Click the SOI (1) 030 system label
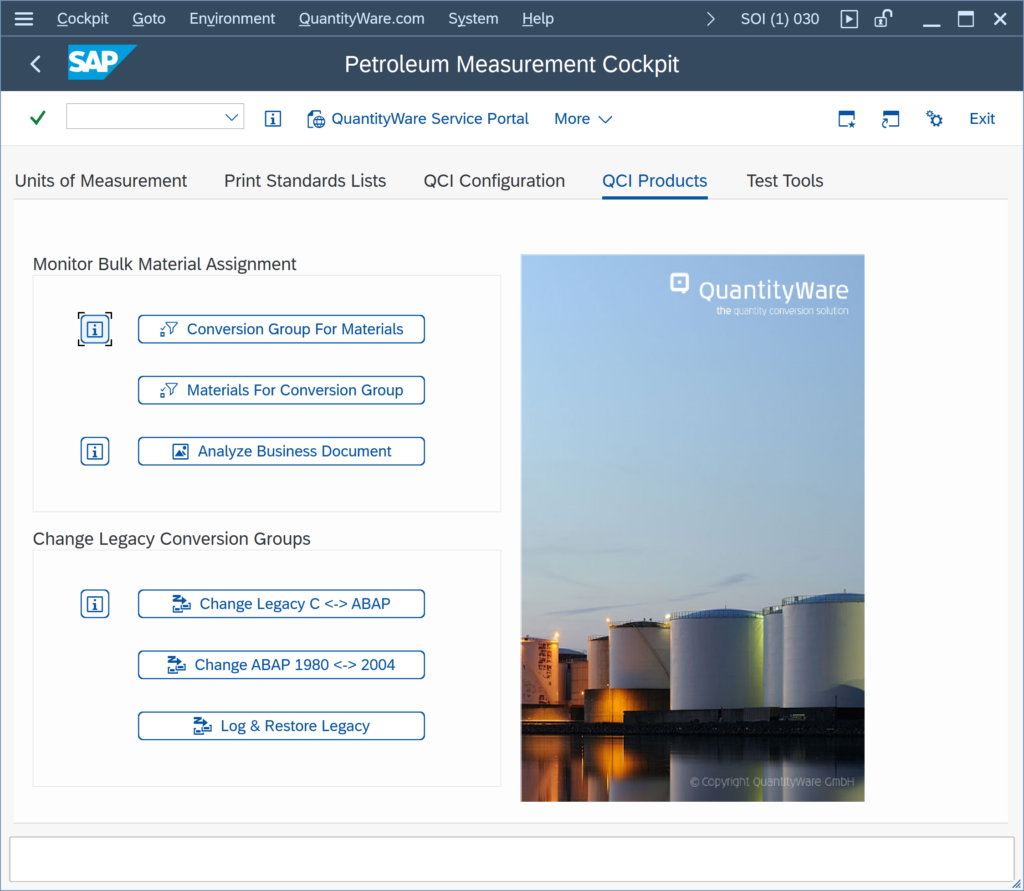 pyautogui.click(x=779, y=19)
